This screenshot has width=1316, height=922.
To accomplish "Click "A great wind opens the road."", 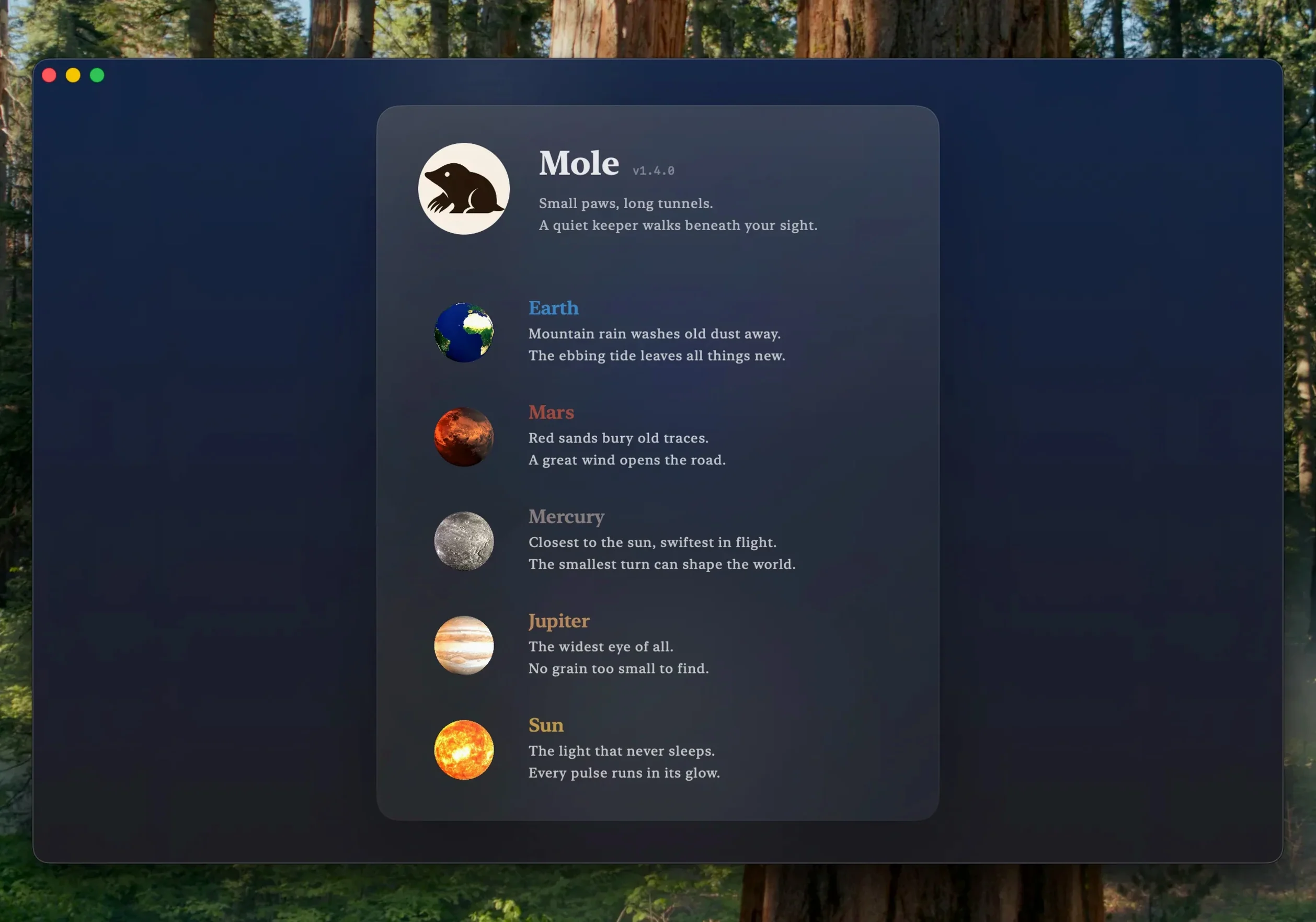I will point(627,460).
